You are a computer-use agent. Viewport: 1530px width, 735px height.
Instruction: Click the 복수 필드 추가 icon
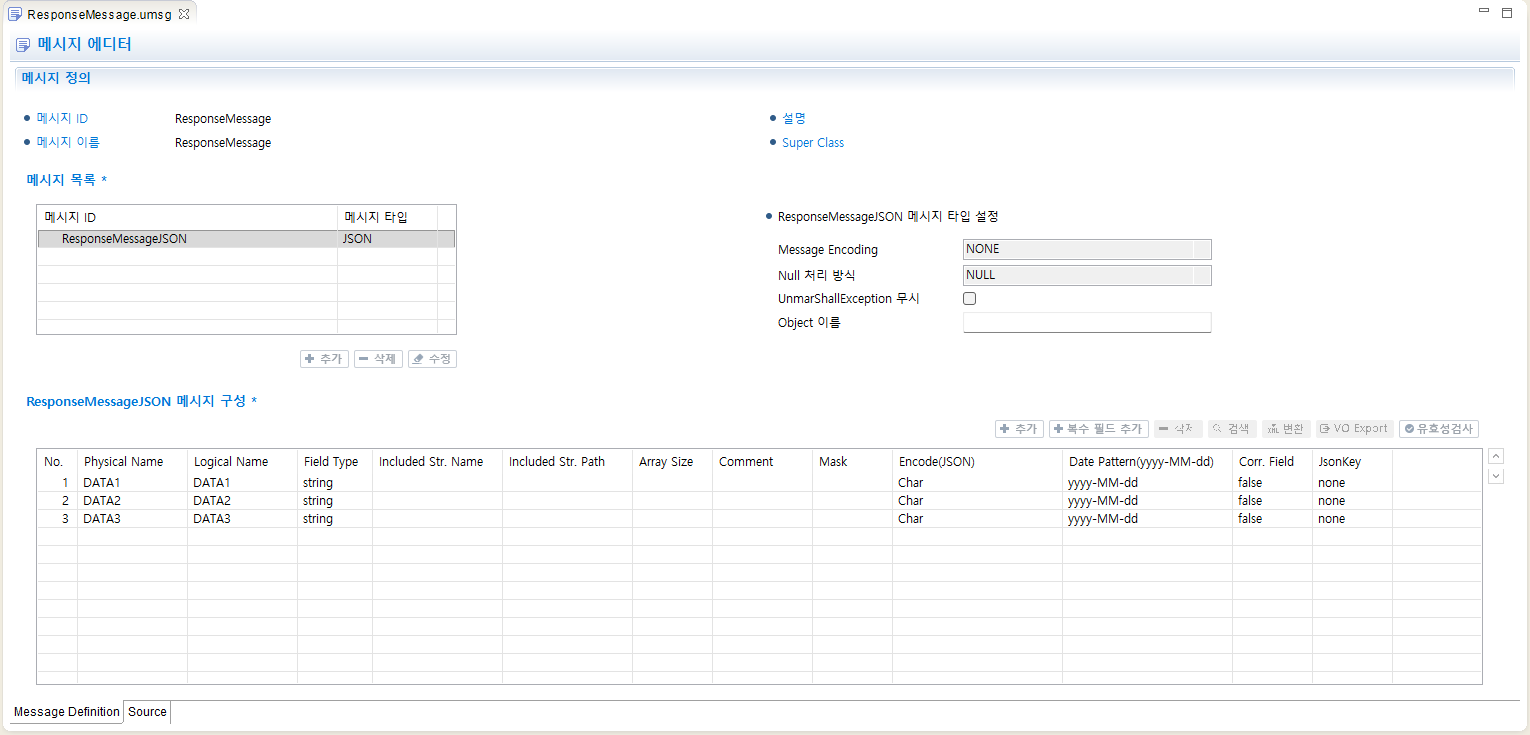(x=1098, y=428)
